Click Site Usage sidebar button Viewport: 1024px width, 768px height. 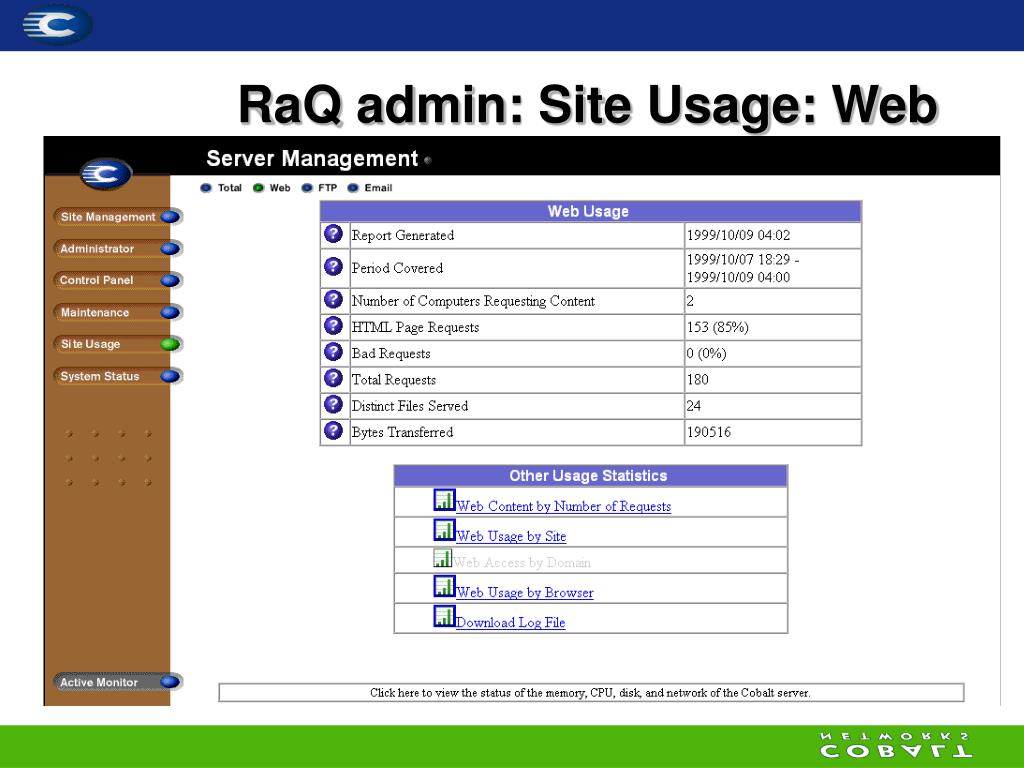coord(117,344)
